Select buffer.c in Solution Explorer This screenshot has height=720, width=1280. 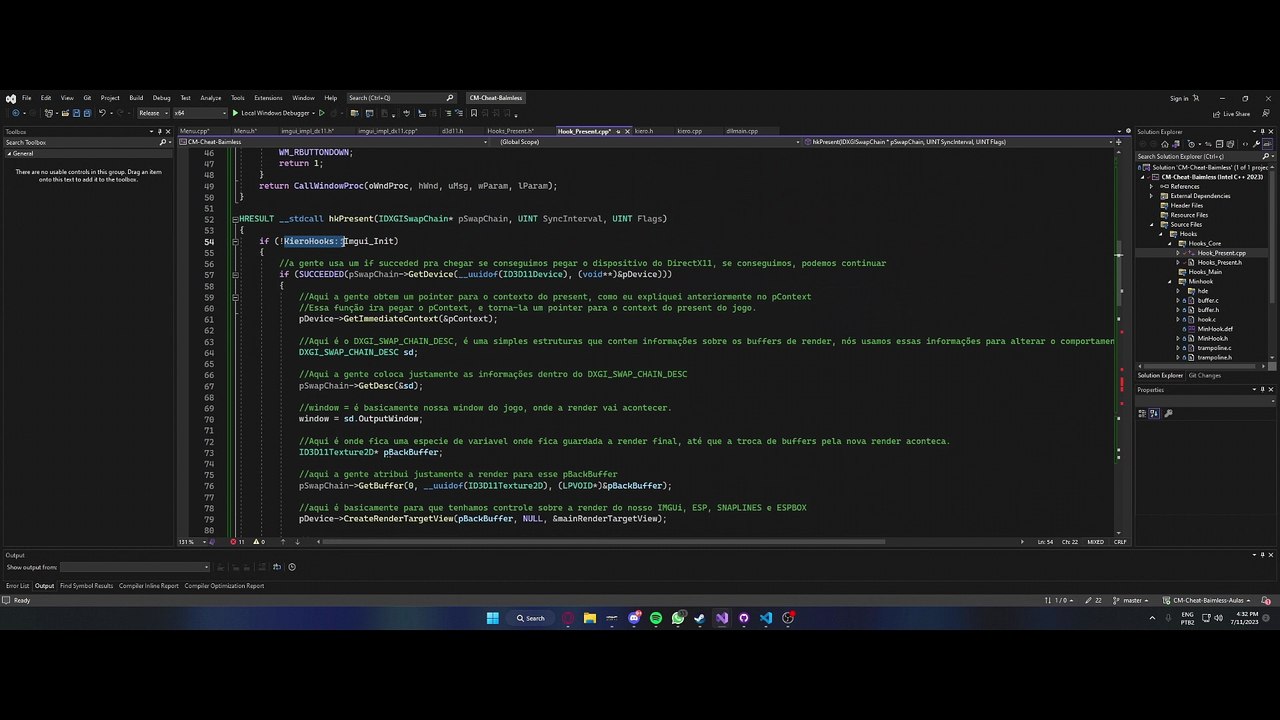point(1206,300)
